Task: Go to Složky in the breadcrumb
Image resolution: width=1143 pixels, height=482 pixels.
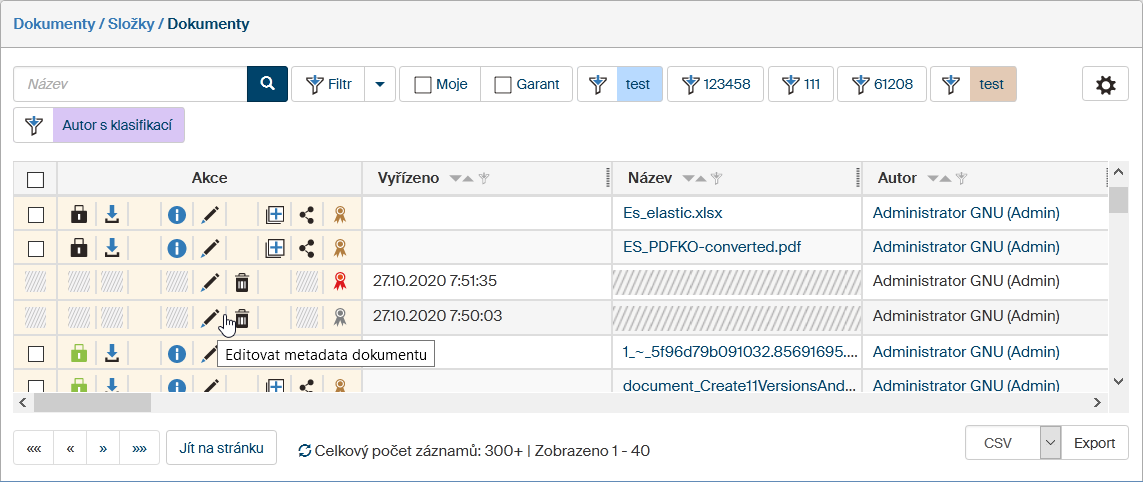Action: coord(131,23)
